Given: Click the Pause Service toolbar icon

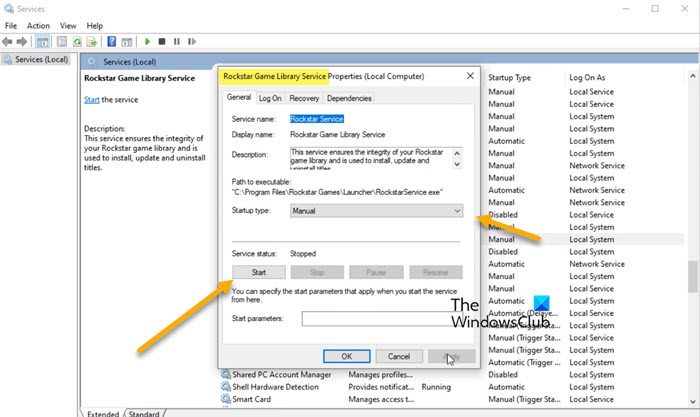Looking at the screenshot, I should click(x=177, y=42).
